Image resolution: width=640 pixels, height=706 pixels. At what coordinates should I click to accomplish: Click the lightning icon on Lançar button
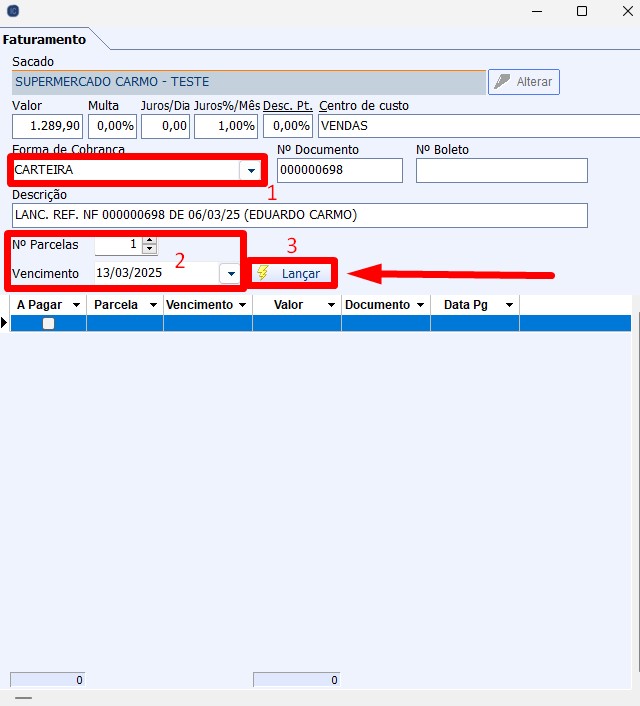coord(263,273)
